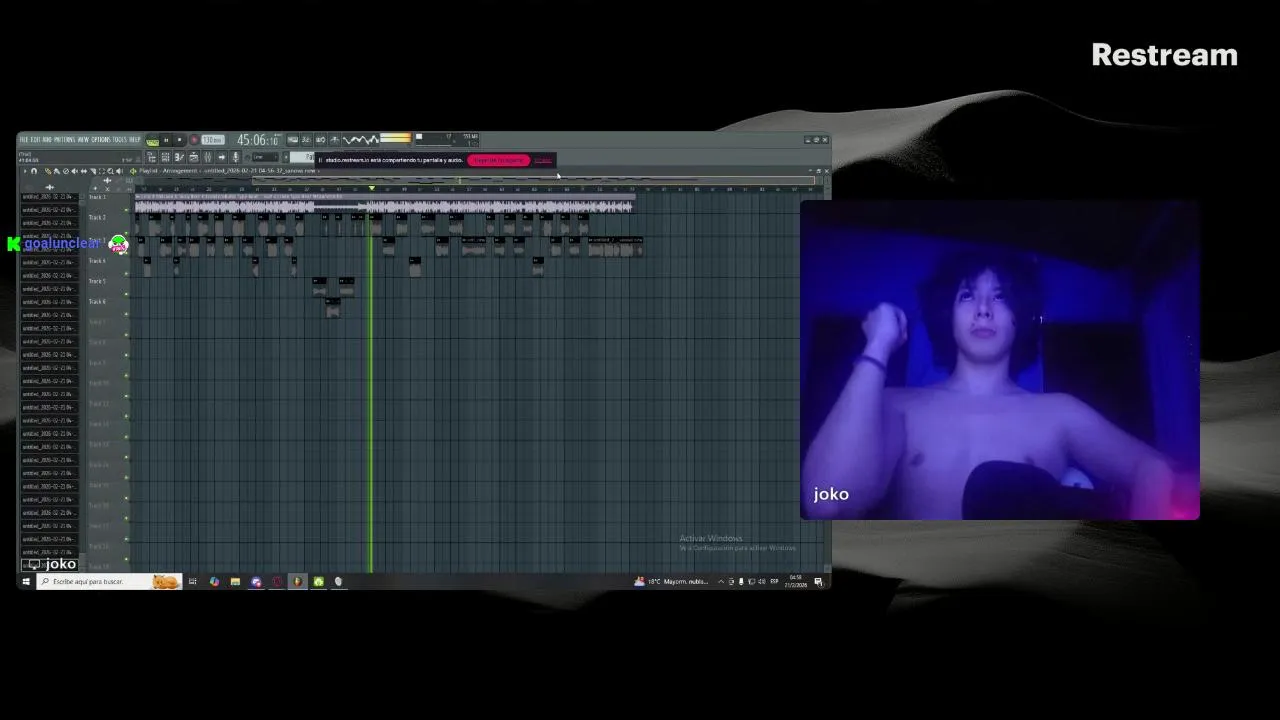
Task: Open the taskbar clock and date
Action: [796, 581]
